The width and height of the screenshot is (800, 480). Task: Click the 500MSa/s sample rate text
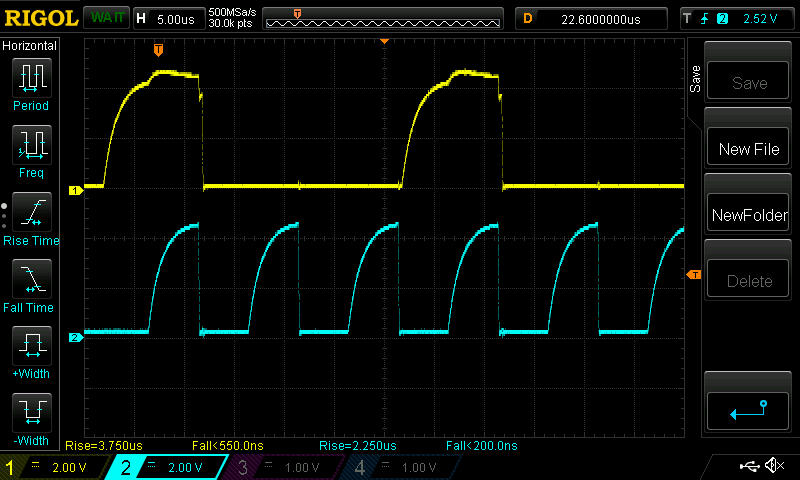point(232,12)
